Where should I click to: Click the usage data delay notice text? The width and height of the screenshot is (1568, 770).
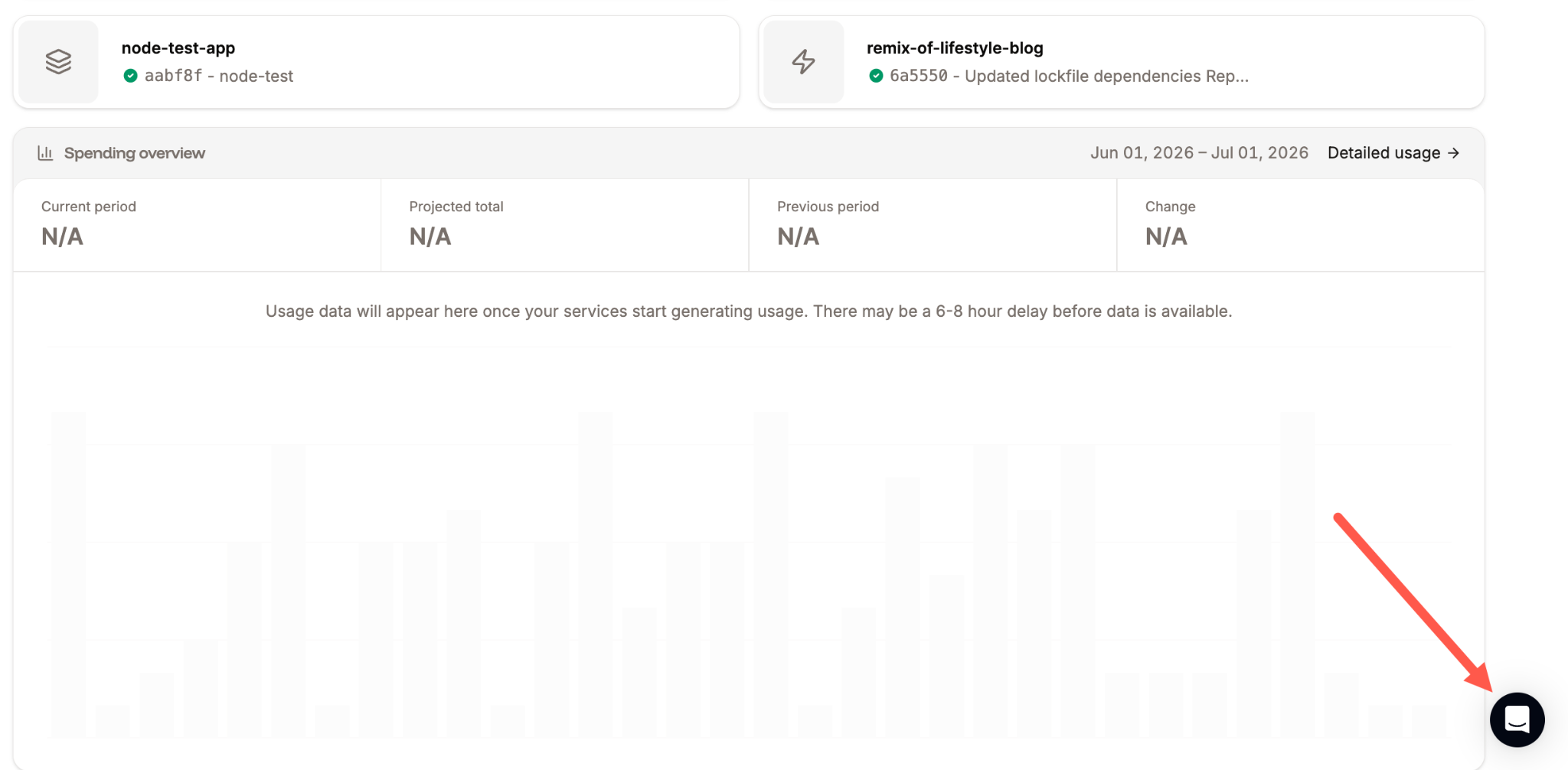[749, 312]
